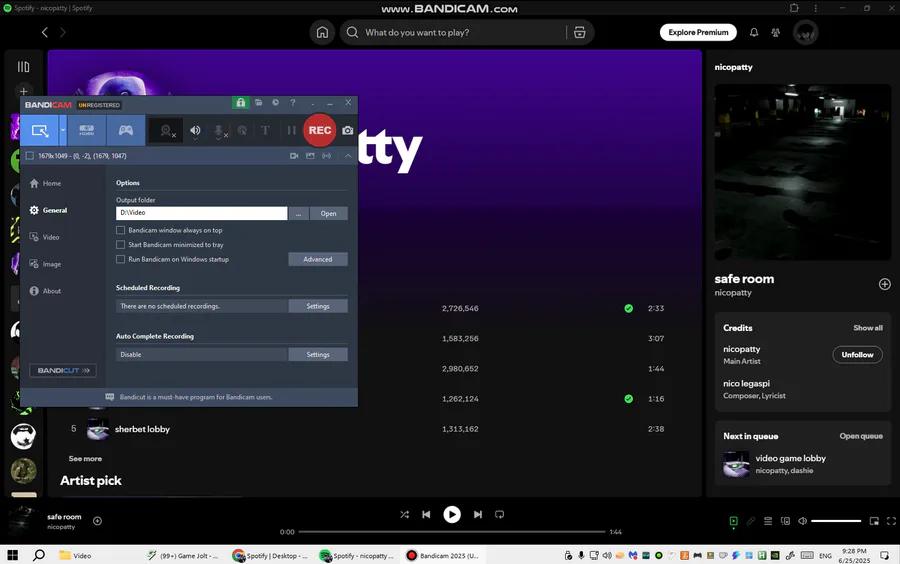This screenshot has height=564, width=900.
Task: Browse output folder with the ... button
Action: click(298, 213)
